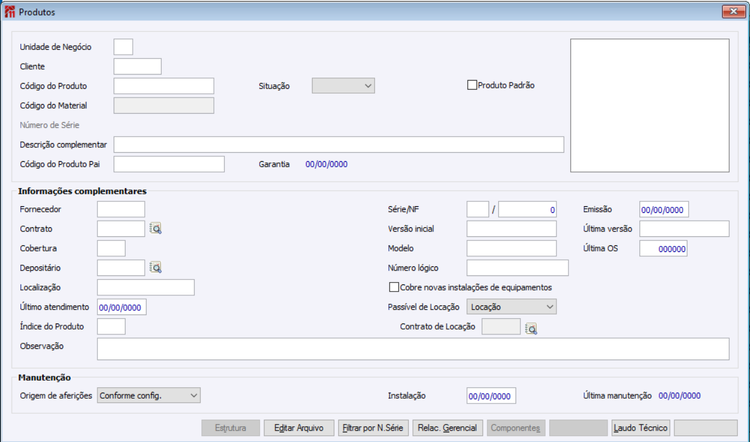Click the Componentes button
Viewport: 750px width, 442px height.
(x=515, y=428)
